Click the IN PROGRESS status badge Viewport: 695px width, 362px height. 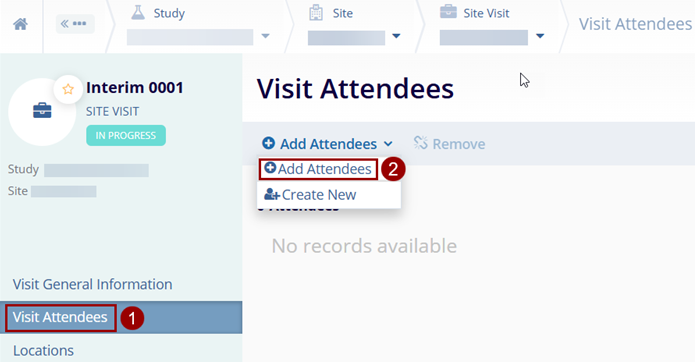coord(126,135)
